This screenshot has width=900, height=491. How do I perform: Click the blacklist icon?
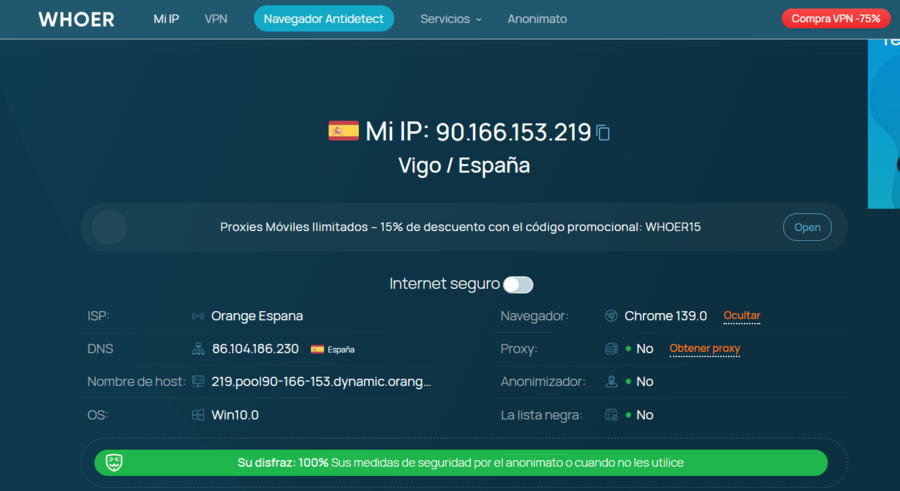point(611,414)
